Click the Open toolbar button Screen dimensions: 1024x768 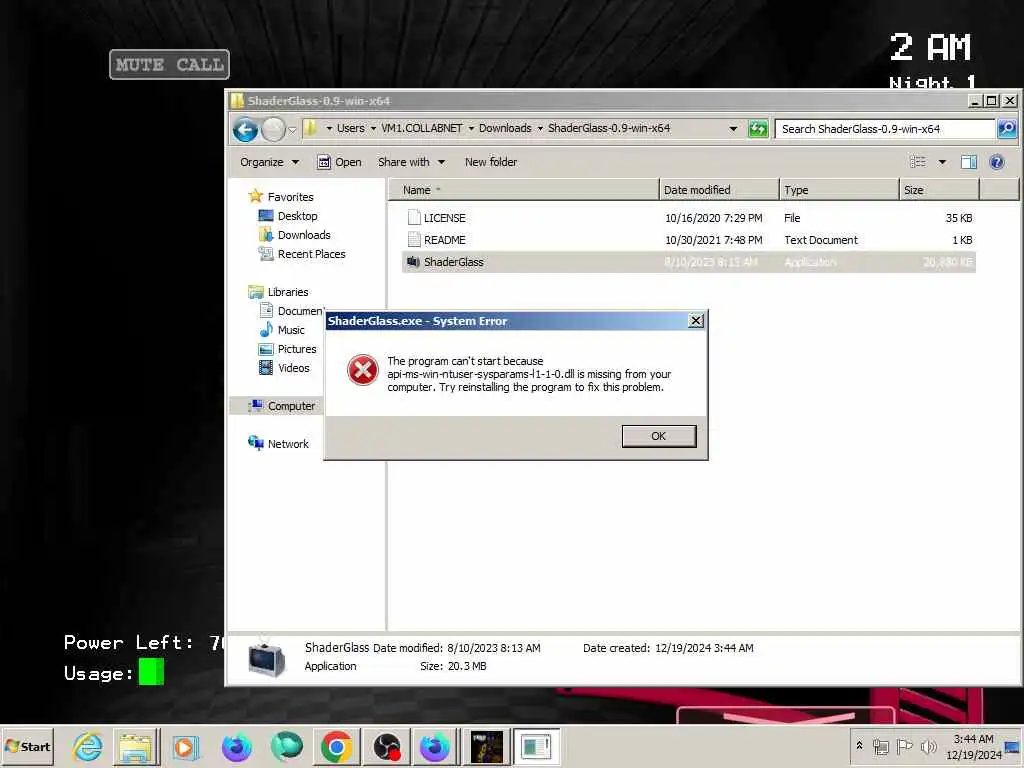click(339, 162)
